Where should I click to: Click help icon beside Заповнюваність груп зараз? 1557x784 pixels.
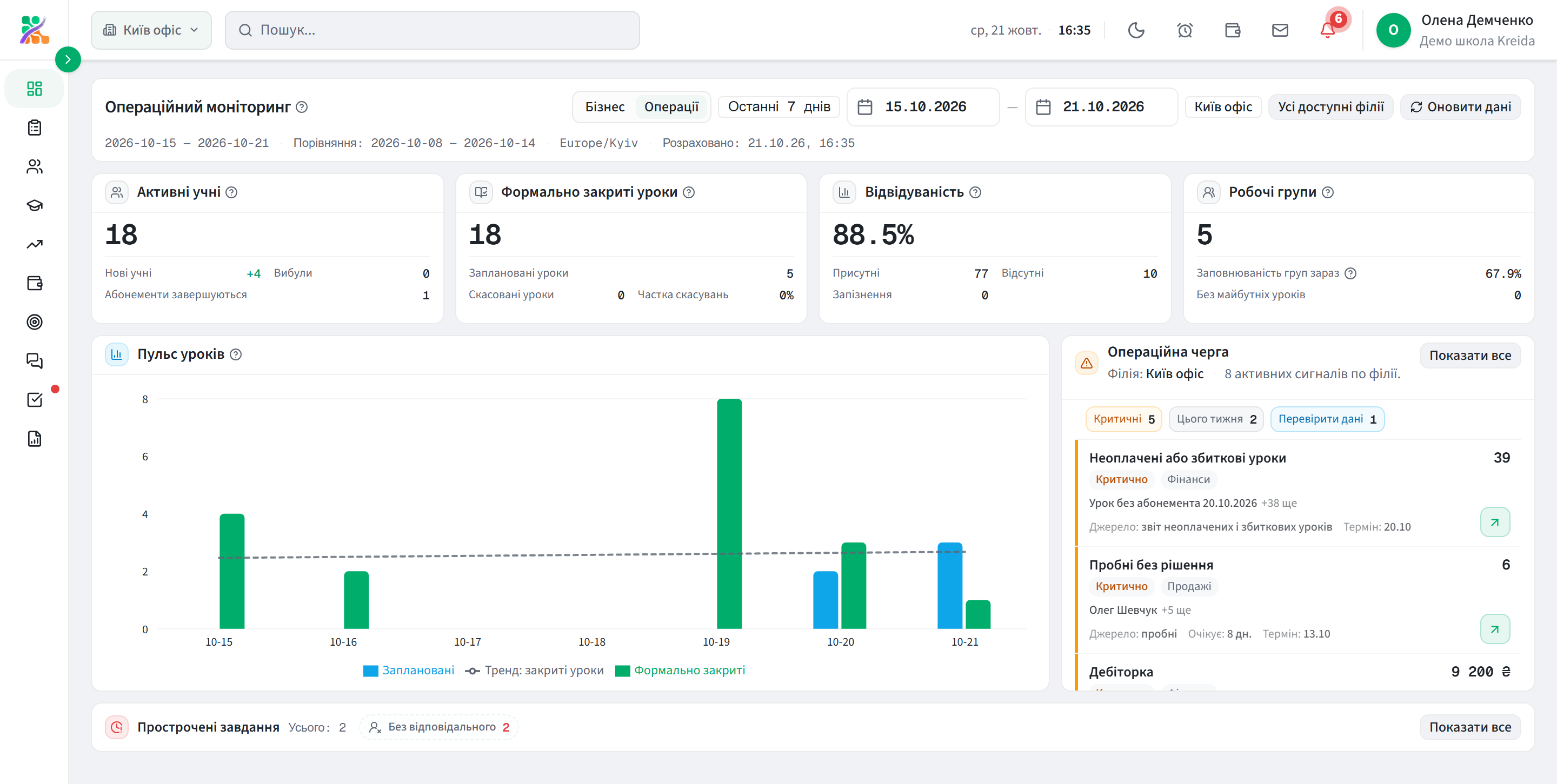coord(1350,273)
